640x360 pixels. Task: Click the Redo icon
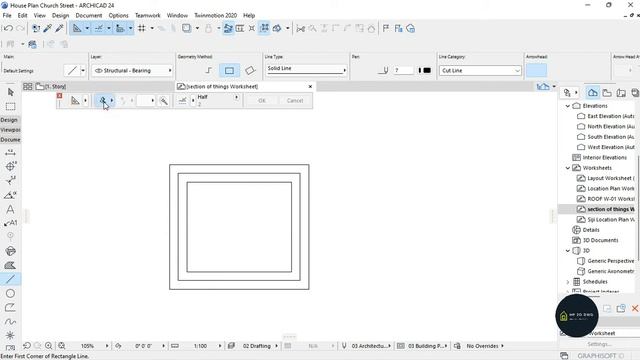point(20,28)
